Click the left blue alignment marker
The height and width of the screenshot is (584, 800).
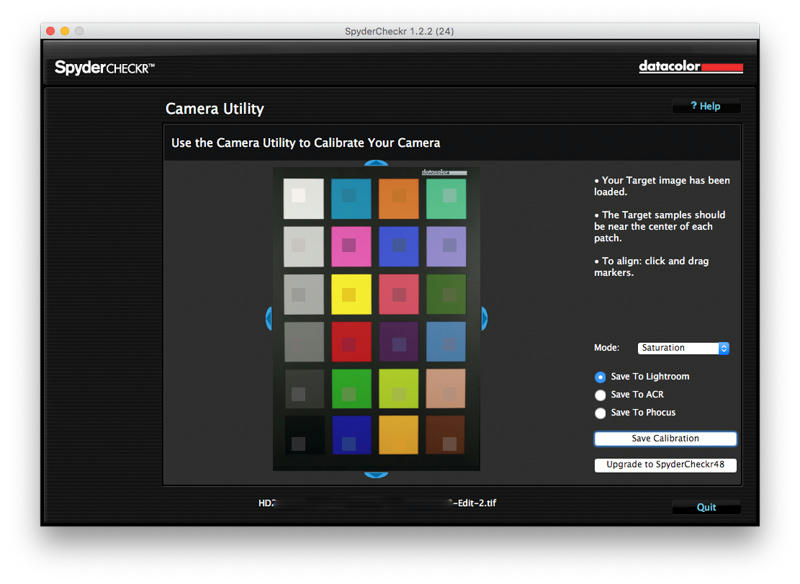tap(269, 319)
